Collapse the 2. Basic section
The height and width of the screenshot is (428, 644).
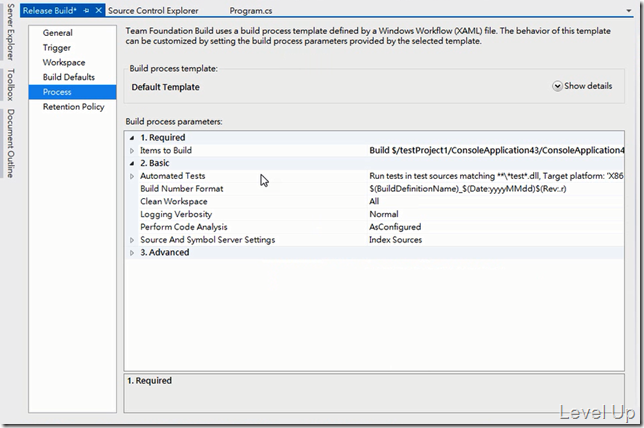point(132,163)
